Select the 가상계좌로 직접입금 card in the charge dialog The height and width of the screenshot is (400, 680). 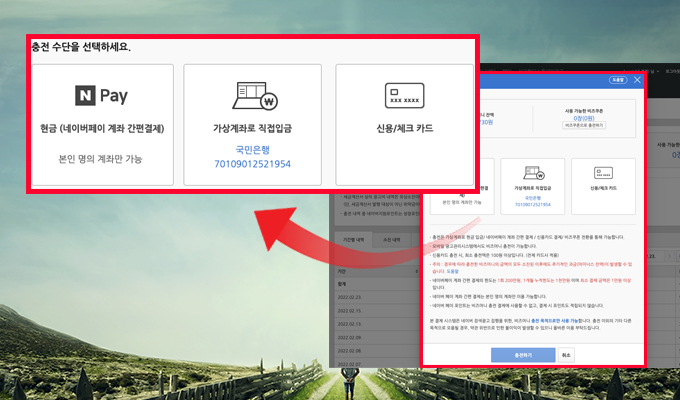533,186
